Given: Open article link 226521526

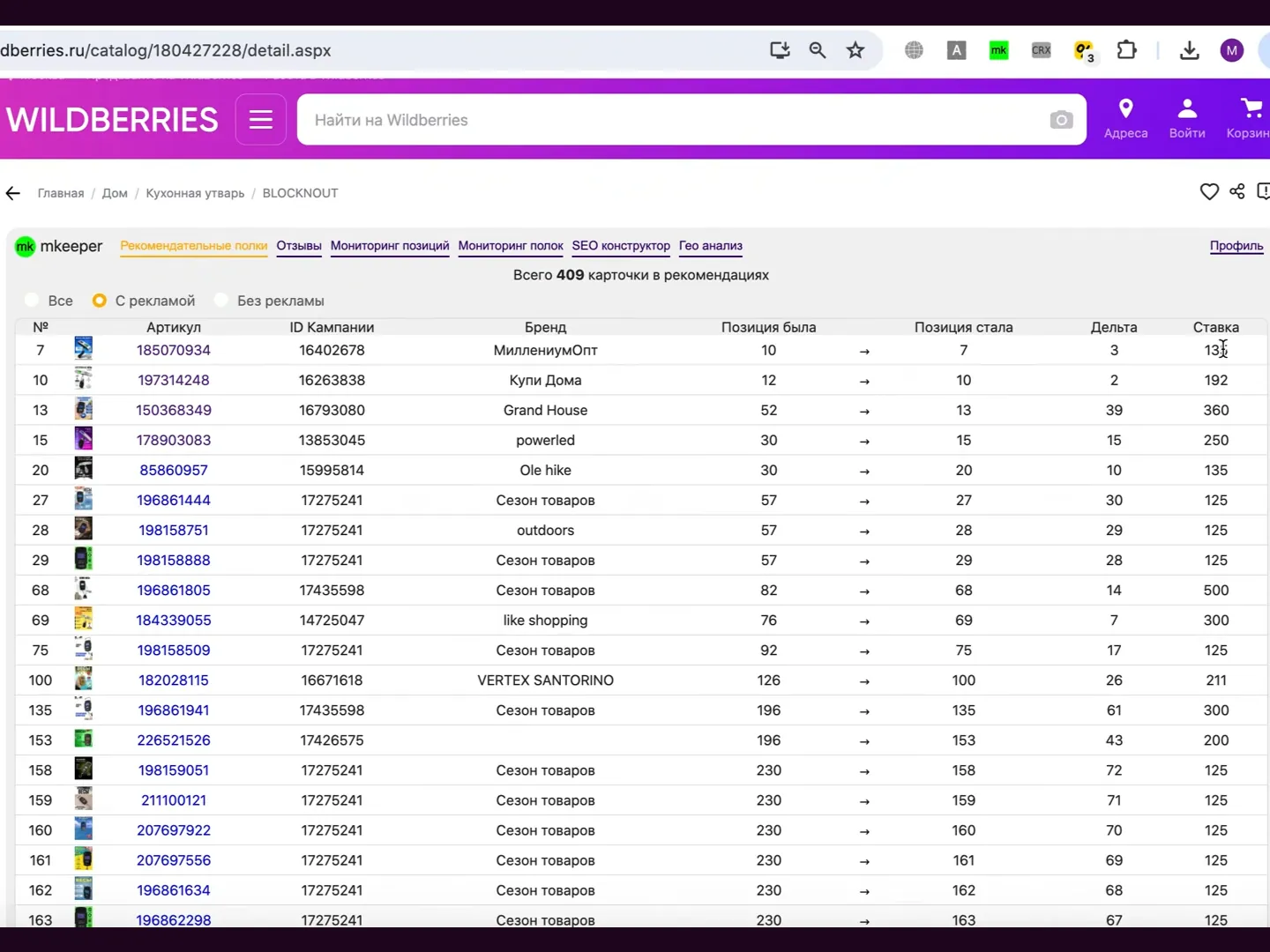Looking at the screenshot, I should click(174, 740).
